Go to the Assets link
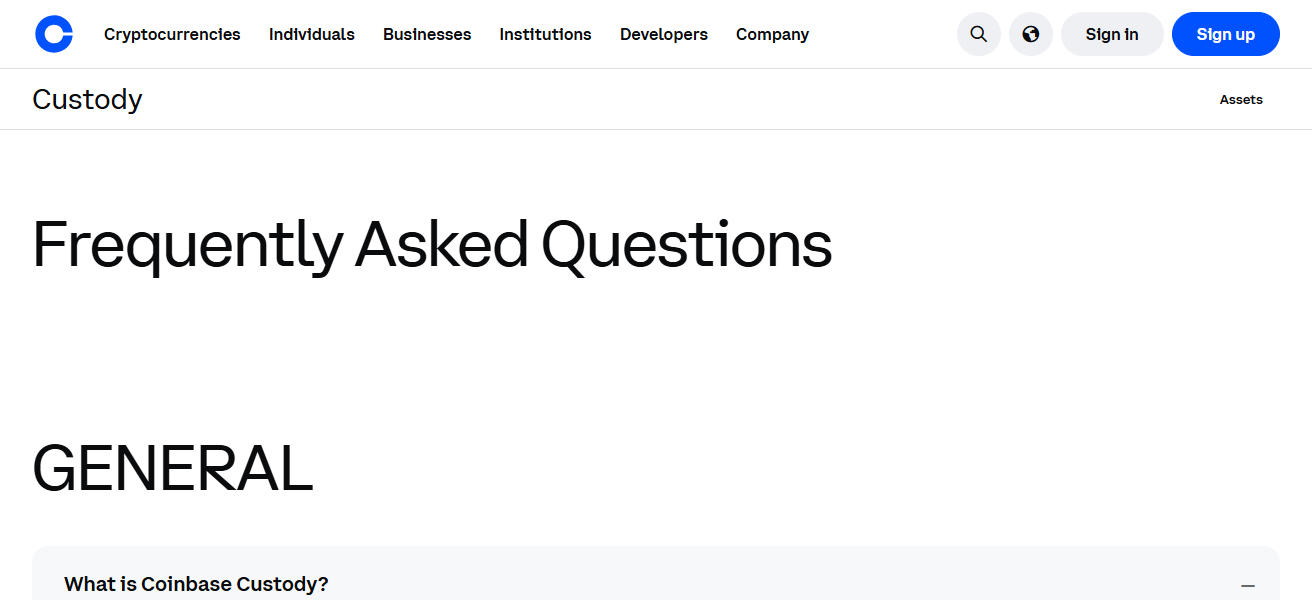The image size is (1312, 600). tap(1241, 99)
